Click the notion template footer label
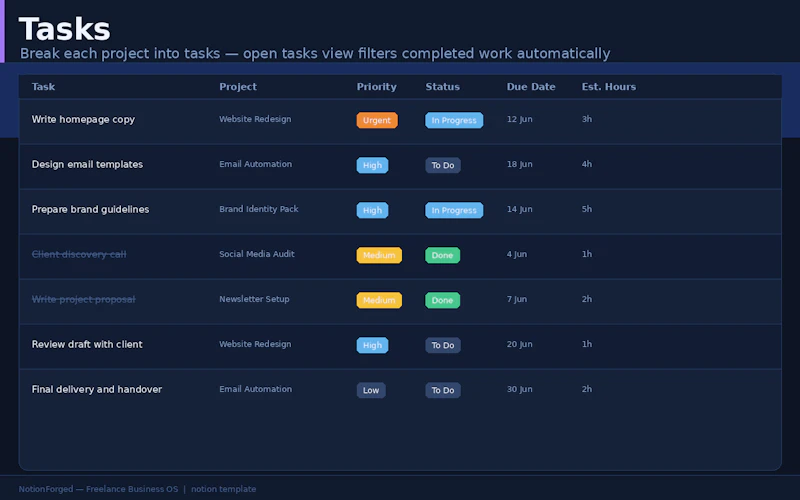The image size is (800, 500). [223, 489]
